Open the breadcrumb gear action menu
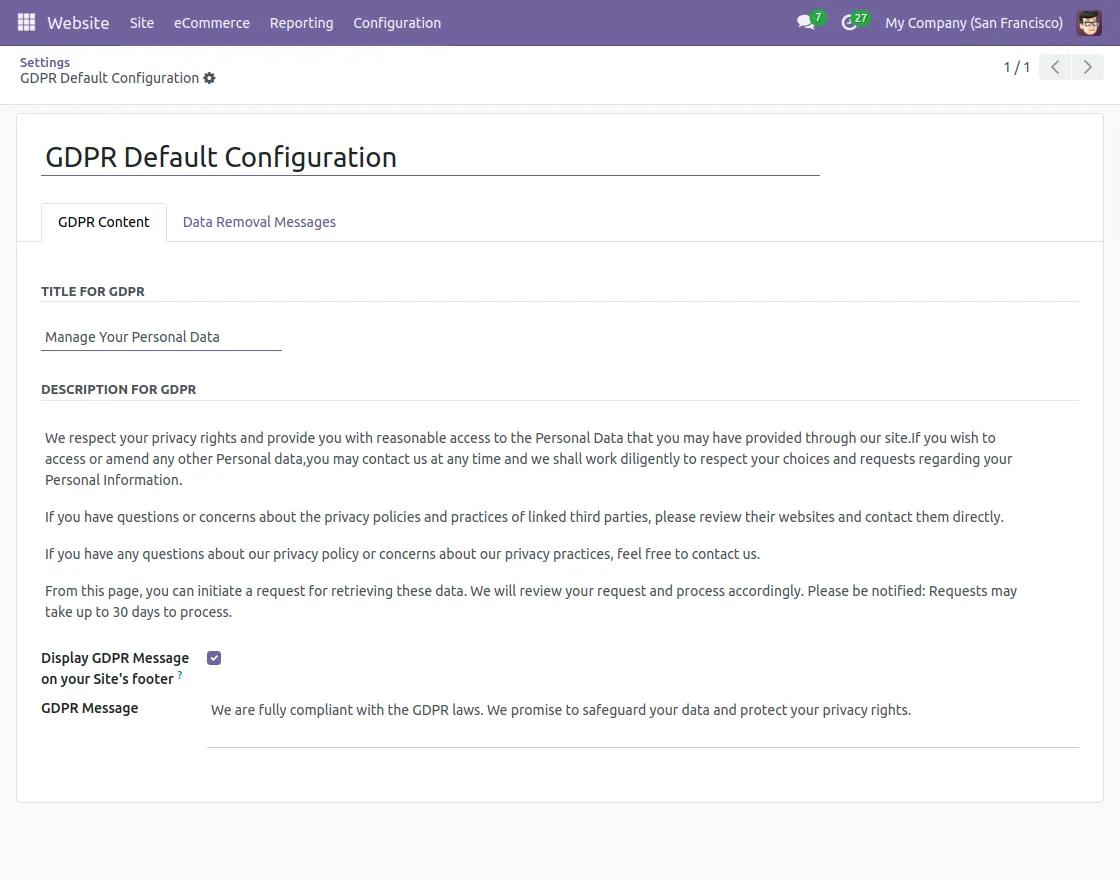Image resolution: width=1120 pixels, height=880 pixels. tap(208, 78)
